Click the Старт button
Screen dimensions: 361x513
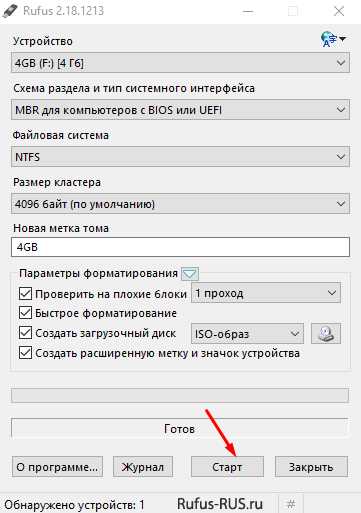coord(227,467)
